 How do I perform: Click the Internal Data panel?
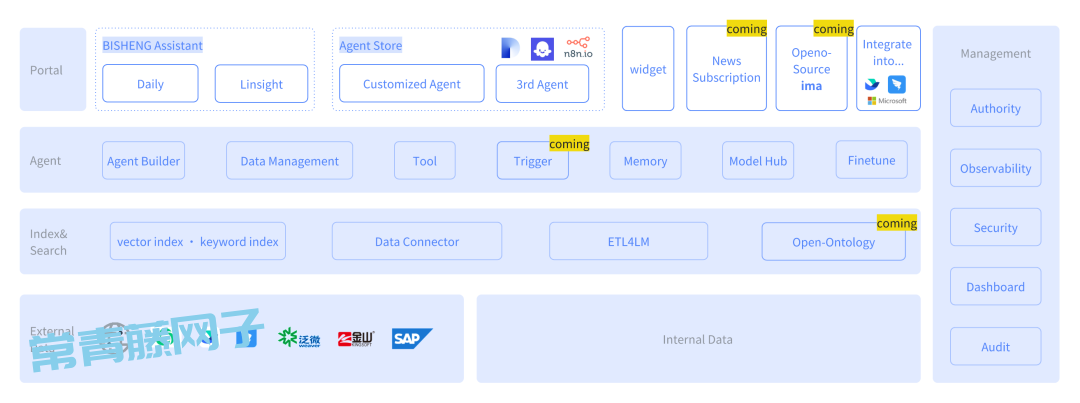(698, 339)
